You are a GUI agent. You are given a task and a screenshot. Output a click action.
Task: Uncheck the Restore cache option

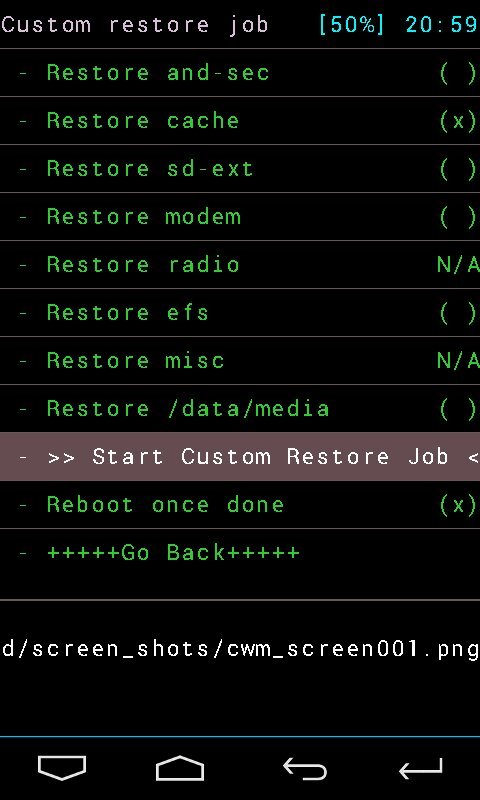[x=458, y=121]
